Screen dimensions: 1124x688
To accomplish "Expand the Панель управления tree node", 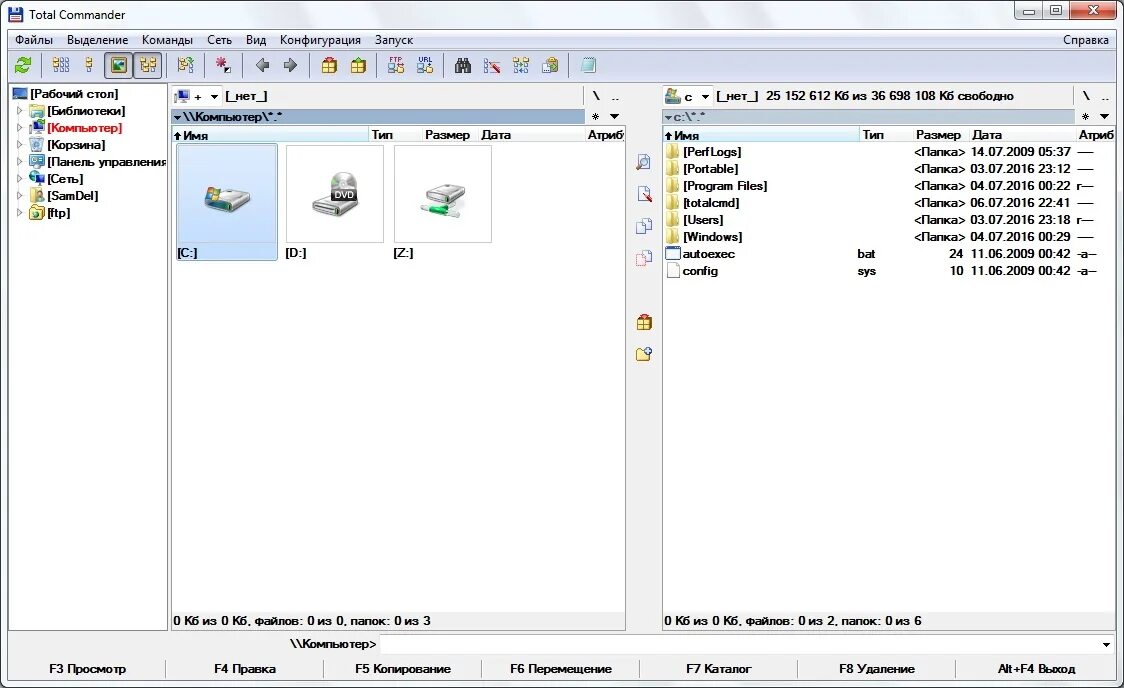I will 19,162.
